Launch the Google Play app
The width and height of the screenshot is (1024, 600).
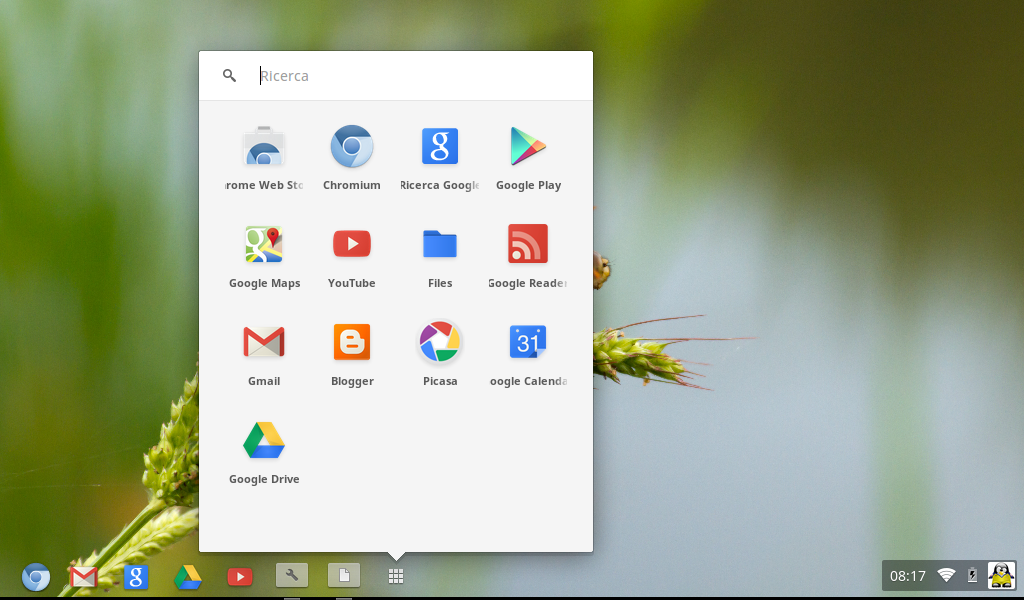click(x=528, y=146)
